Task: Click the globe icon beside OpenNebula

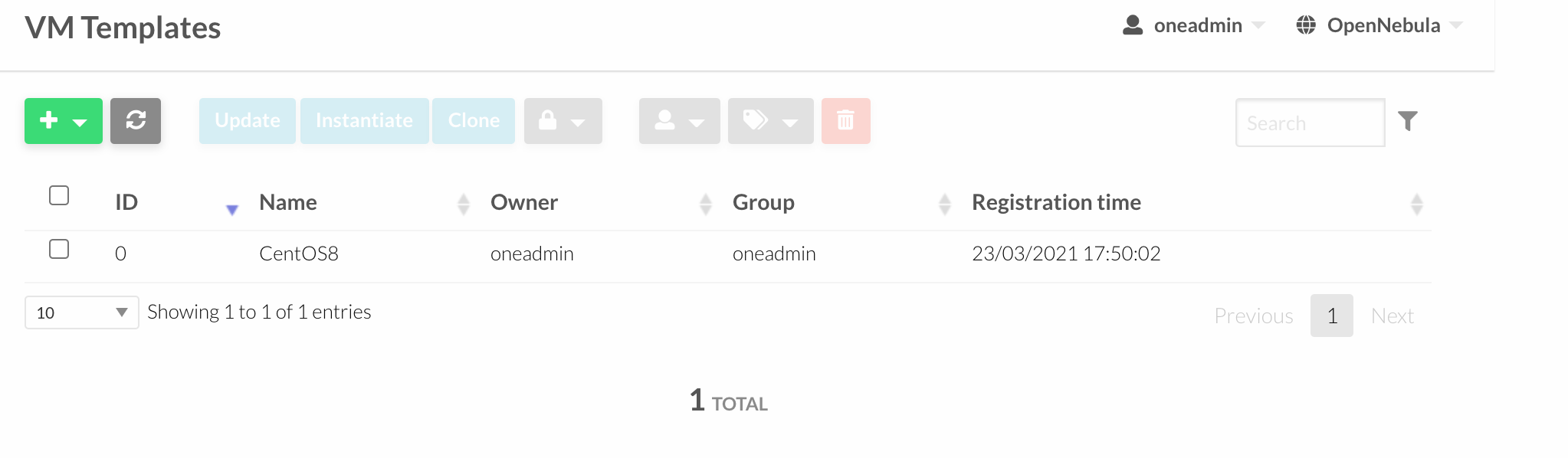Action: point(1306,25)
